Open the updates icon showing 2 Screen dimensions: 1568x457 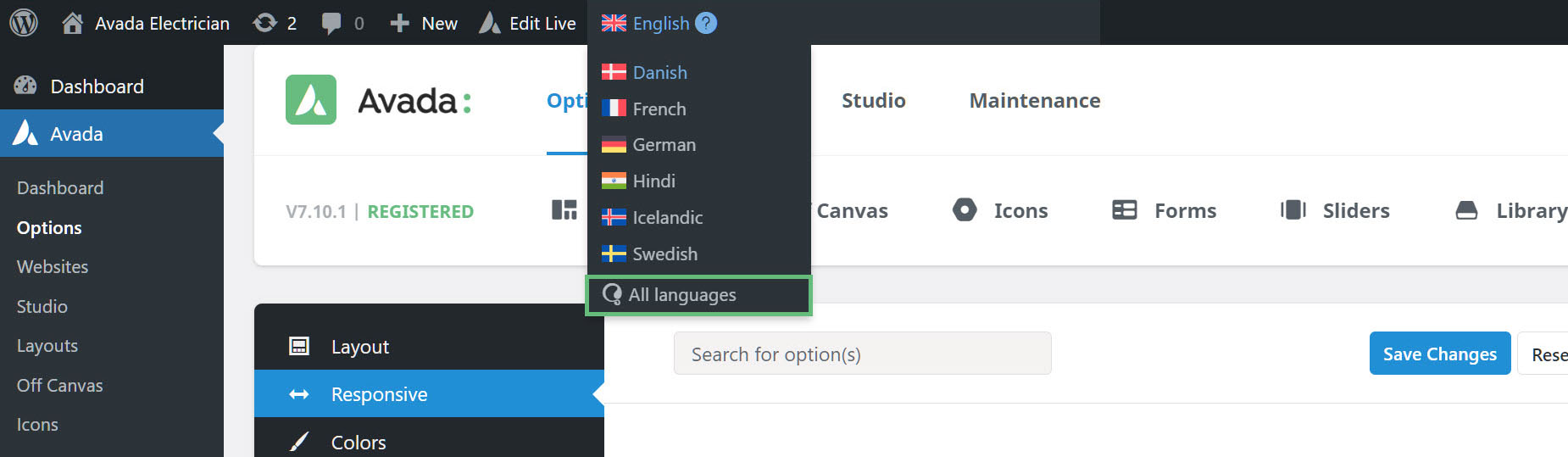[x=265, y=23]
